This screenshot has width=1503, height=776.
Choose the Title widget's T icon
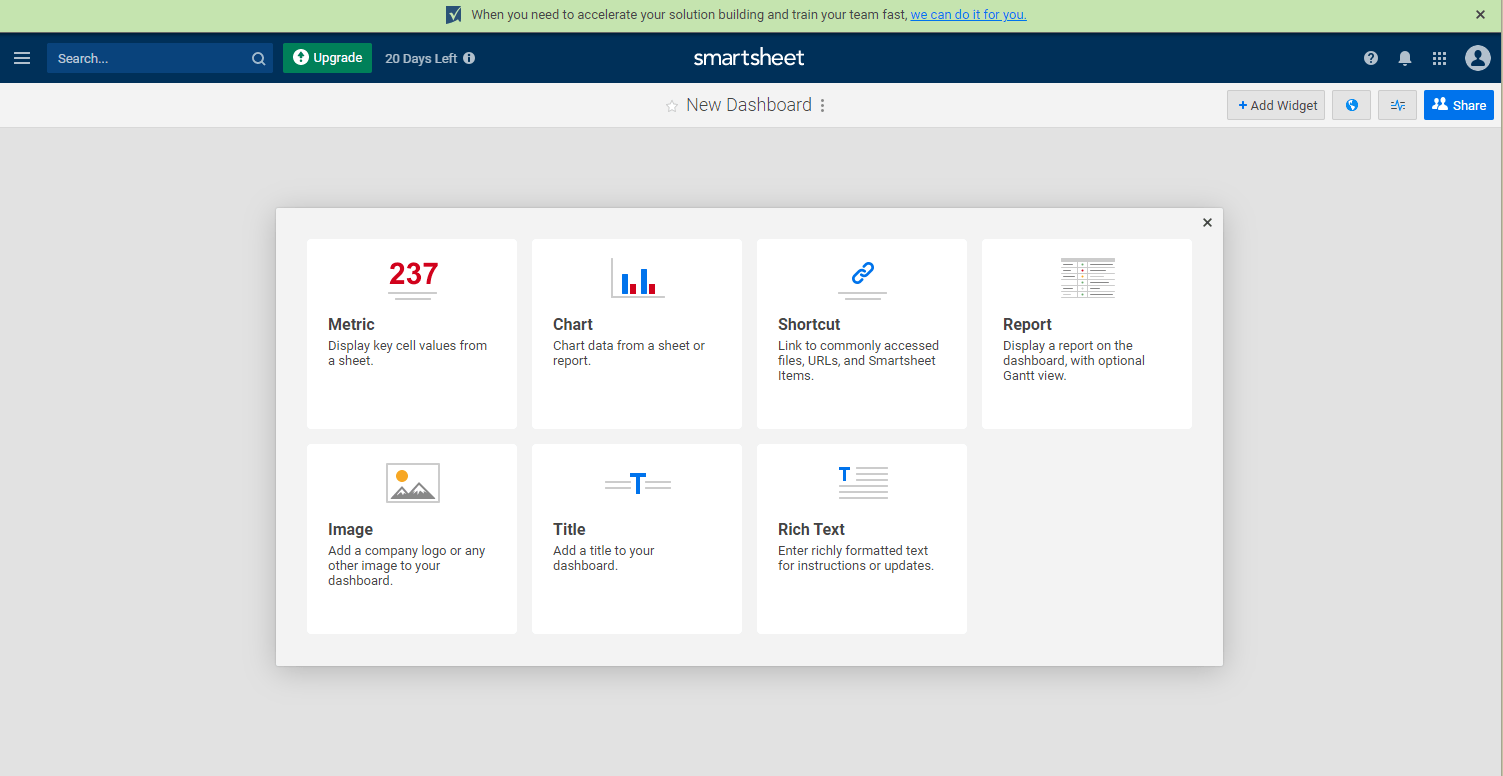(638, 484)
